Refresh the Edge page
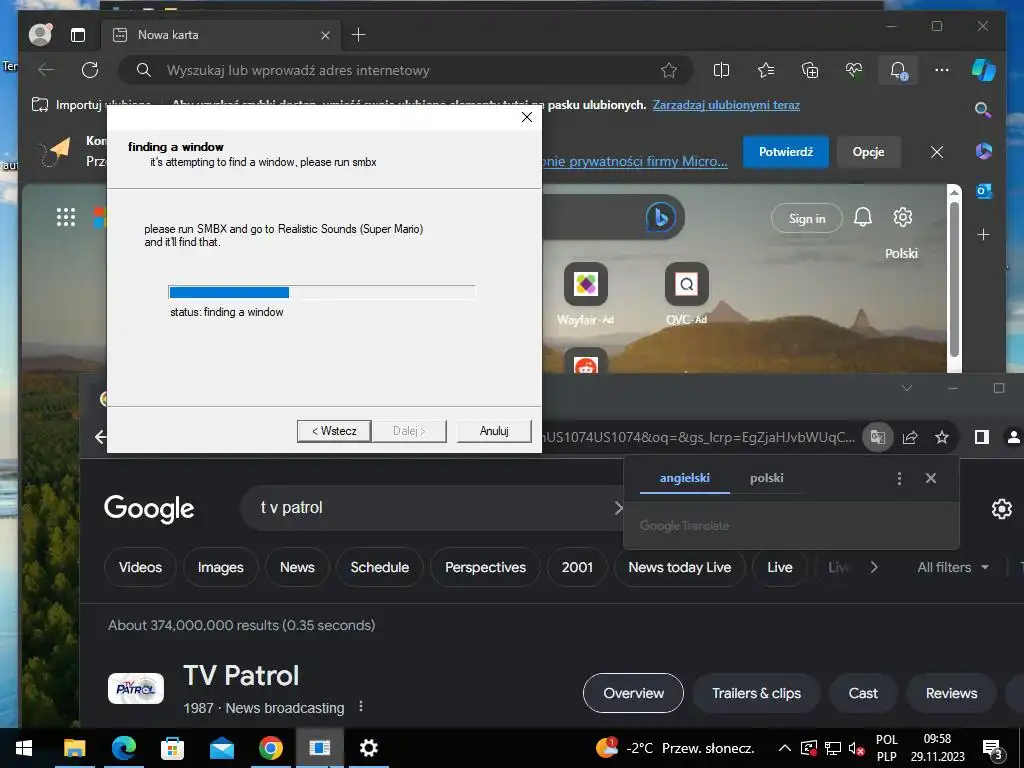1024x768 pixels. [x=90, y=70]
